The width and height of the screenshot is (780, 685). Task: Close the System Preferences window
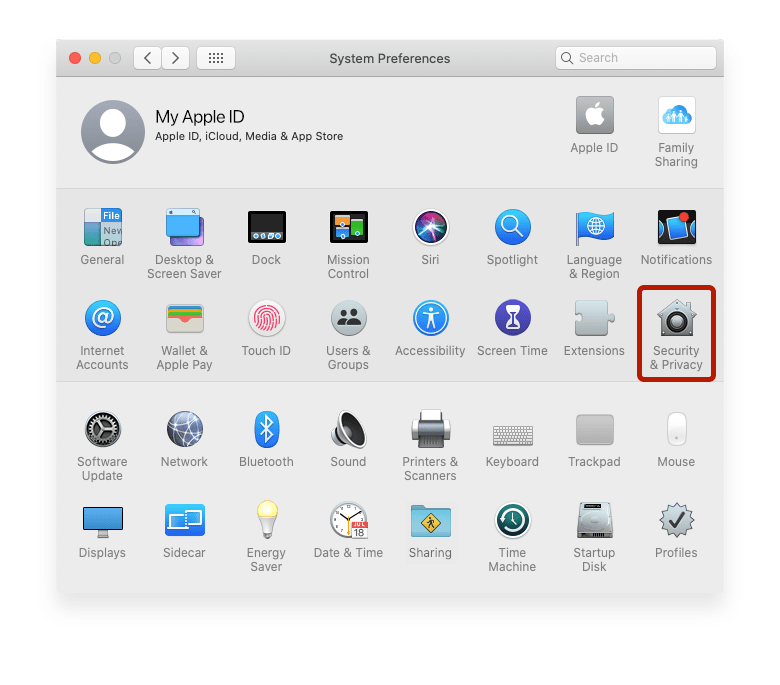pyautogui.click(x=75, y=58)
